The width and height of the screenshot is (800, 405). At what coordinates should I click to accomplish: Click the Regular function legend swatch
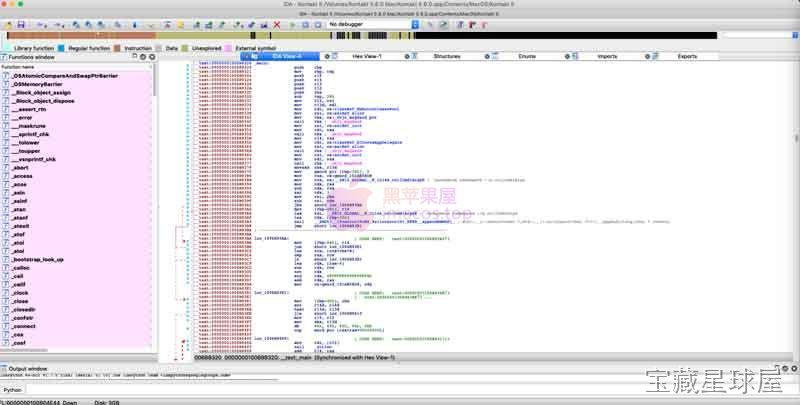(61, 48)
